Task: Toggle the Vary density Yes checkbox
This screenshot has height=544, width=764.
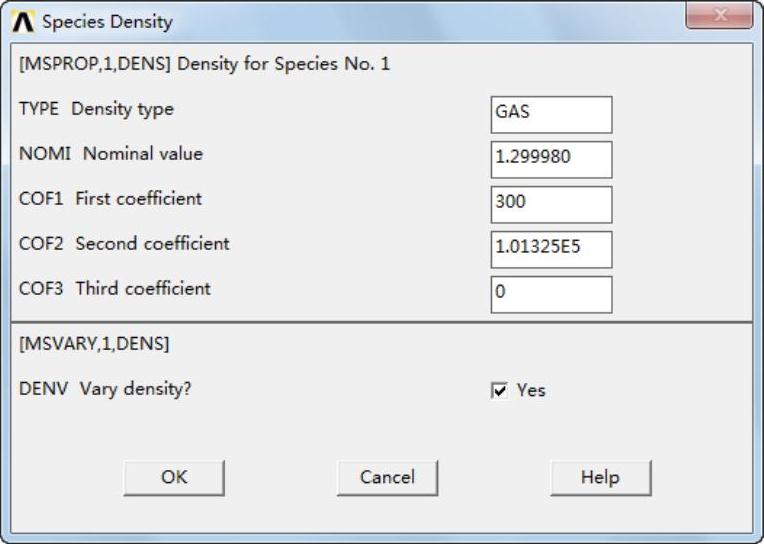Action: [500, 391]
